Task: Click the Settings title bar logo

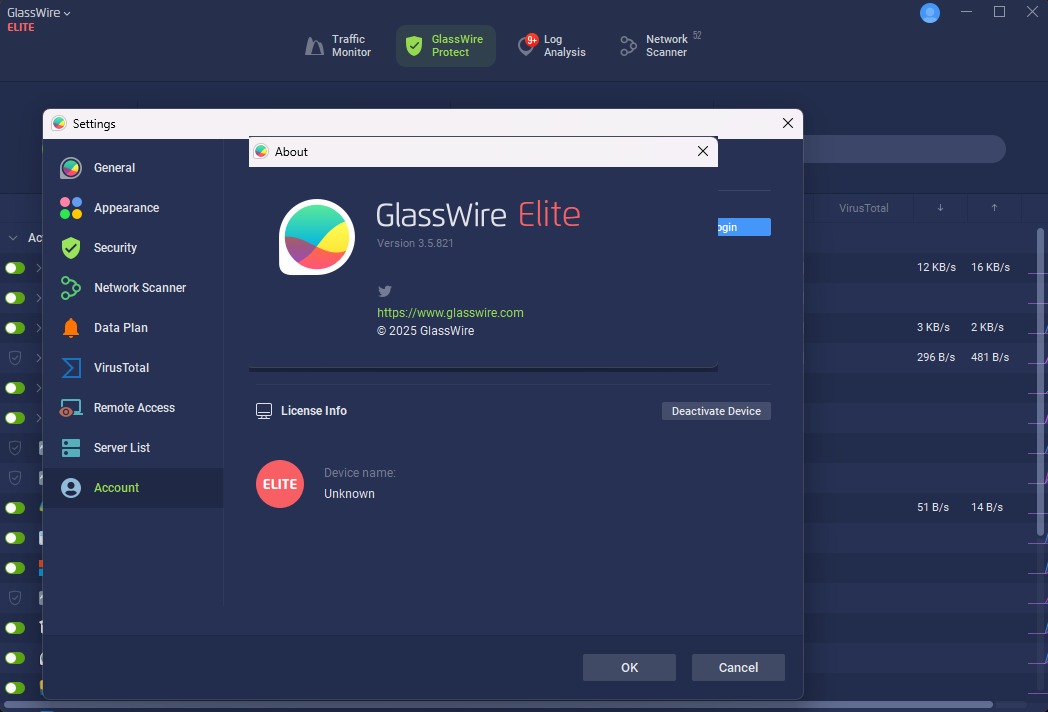Action: click(59, 123)
